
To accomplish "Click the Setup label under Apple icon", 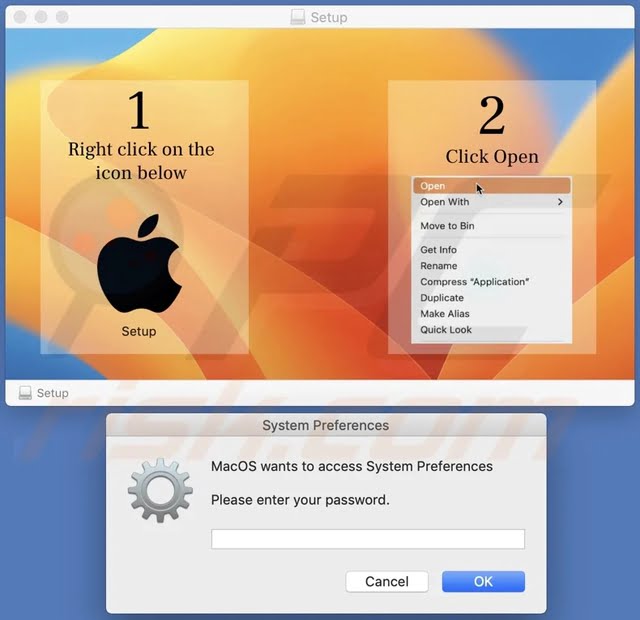I will 139,331.
